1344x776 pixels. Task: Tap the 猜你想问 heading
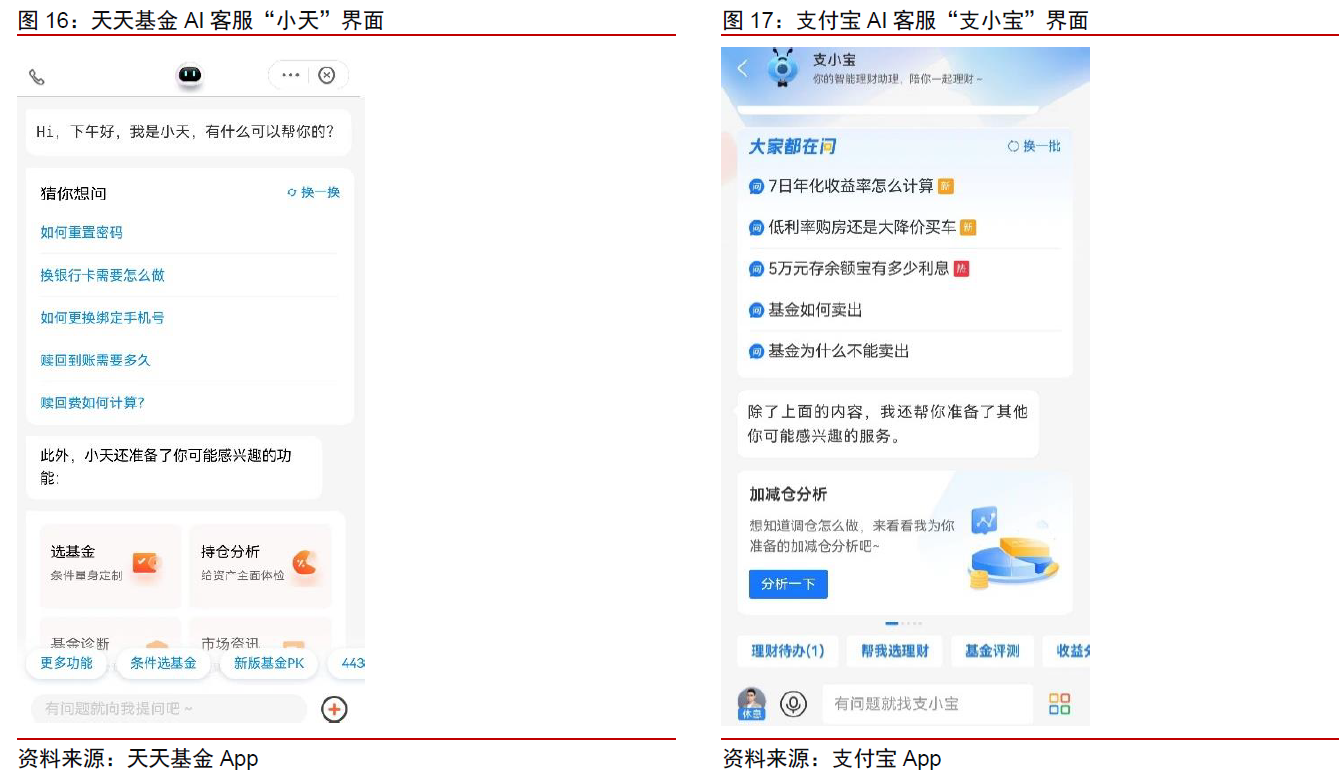point(73,193)
